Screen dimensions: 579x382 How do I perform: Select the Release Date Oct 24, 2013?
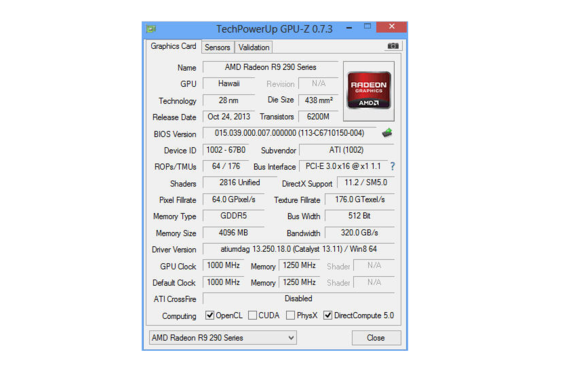[229, 117]
